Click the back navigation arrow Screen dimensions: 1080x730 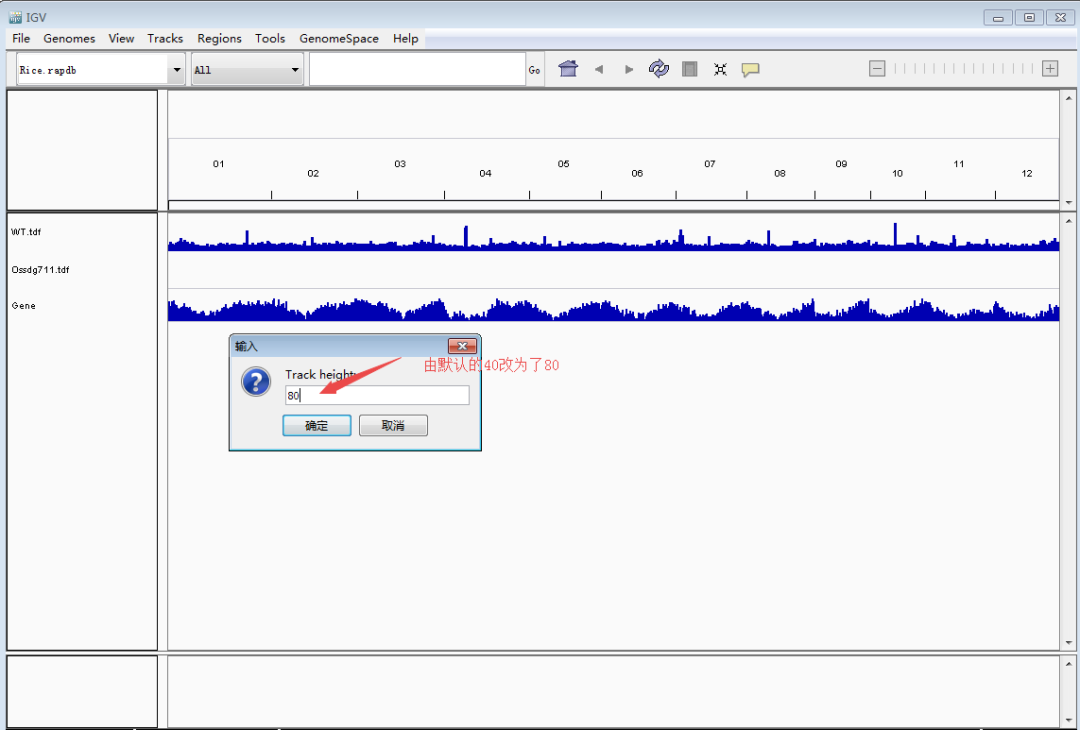598,68
